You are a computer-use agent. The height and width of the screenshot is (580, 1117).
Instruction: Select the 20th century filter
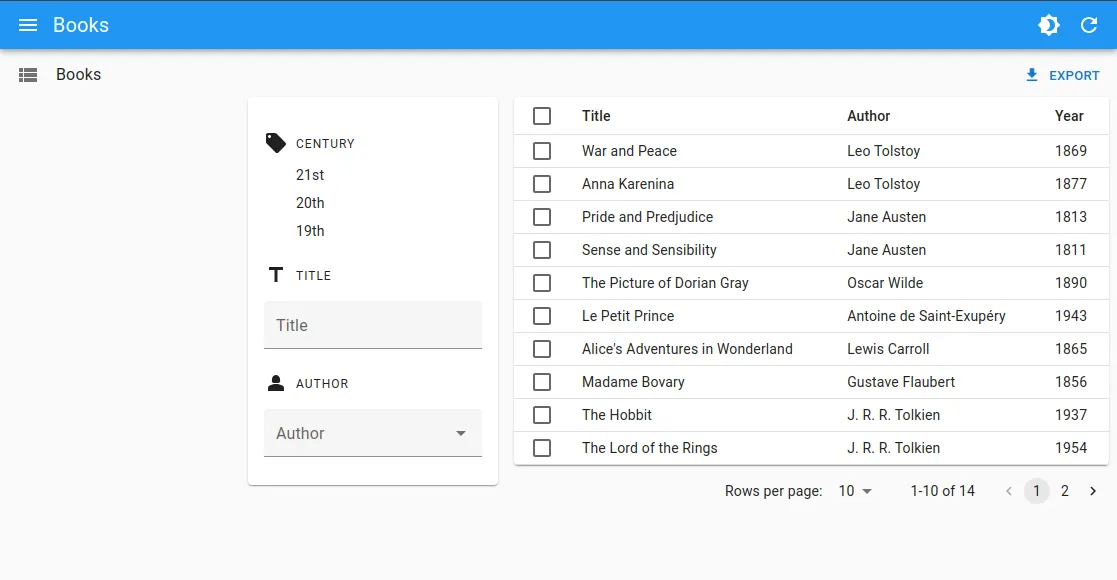(x=310, y=202)
